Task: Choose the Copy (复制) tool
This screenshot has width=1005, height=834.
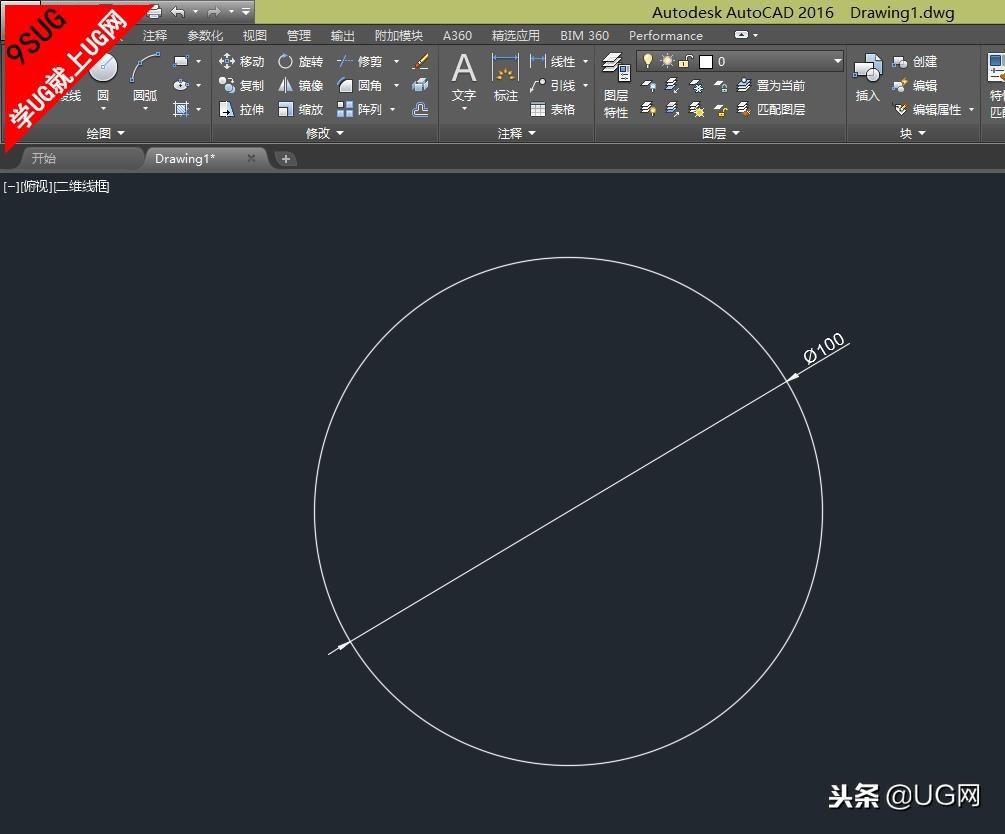Action: coord(241,86)
